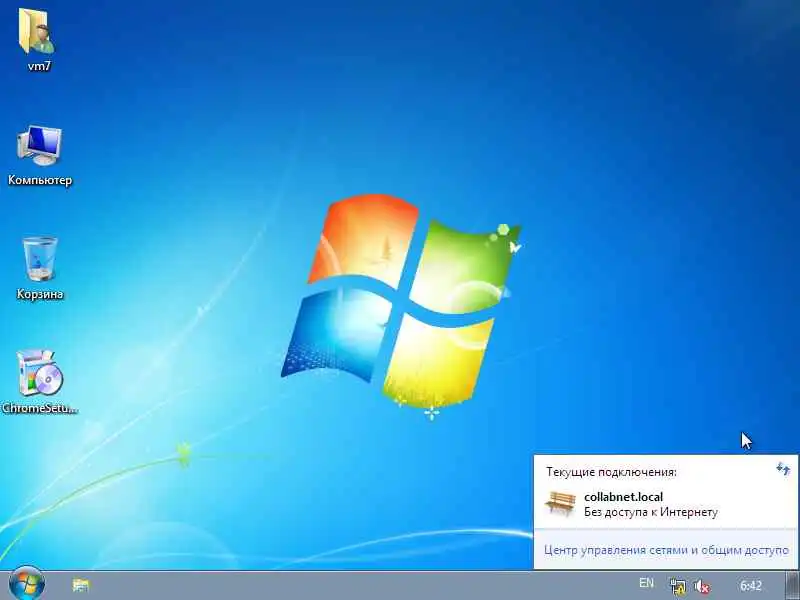Click the muted volume tray icon
Image resolution: width=800 pixels, height=600 pixels.
(x=702, y=587)
